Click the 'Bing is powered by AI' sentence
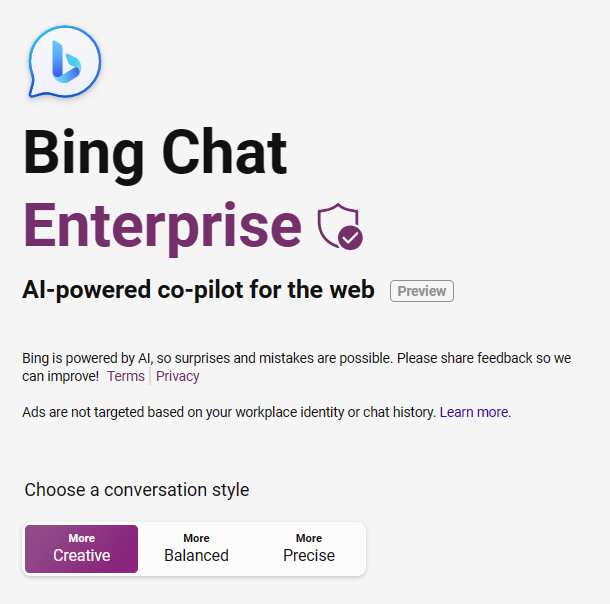 tap(207, 358)
